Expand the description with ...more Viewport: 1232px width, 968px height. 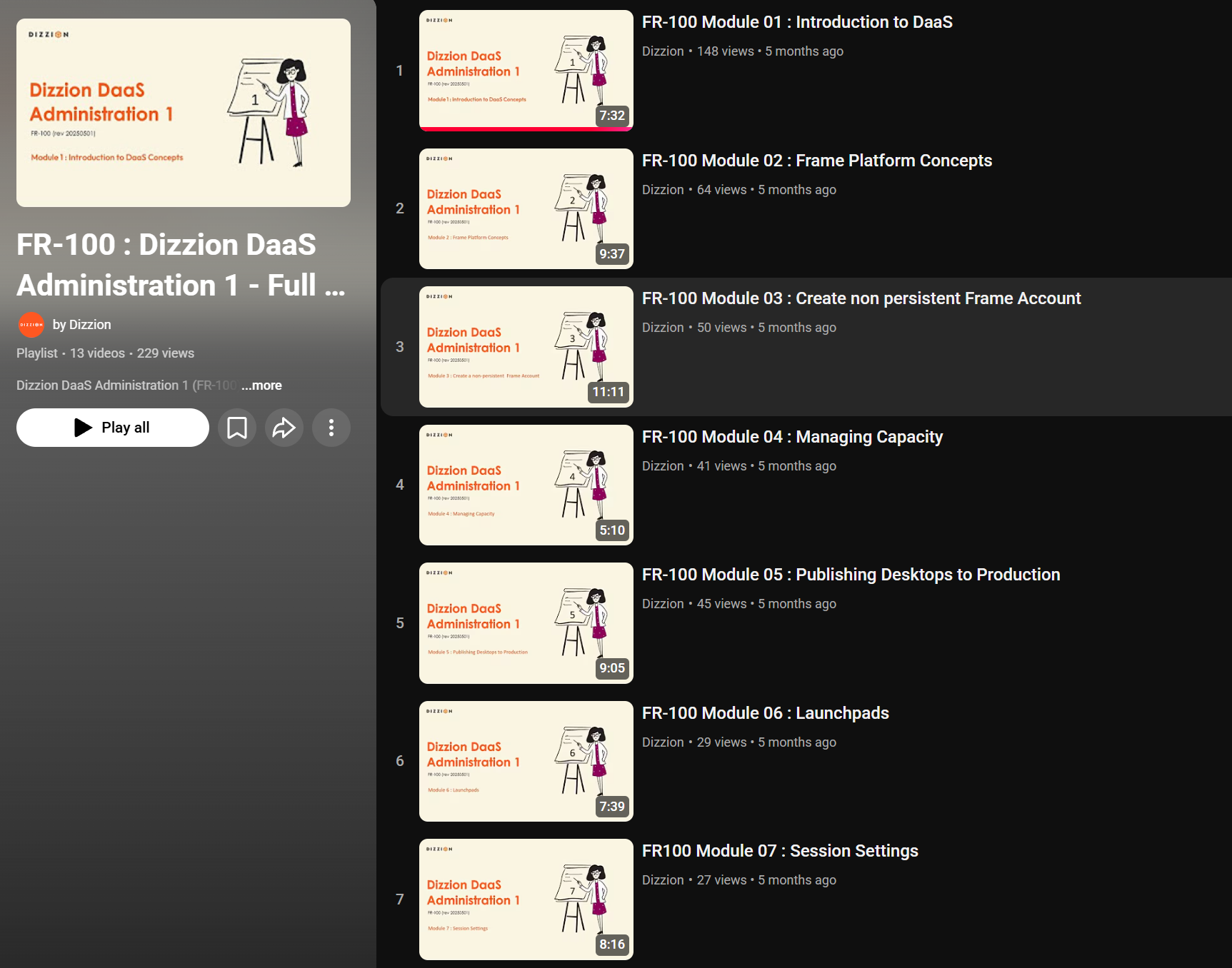[261, 385]
